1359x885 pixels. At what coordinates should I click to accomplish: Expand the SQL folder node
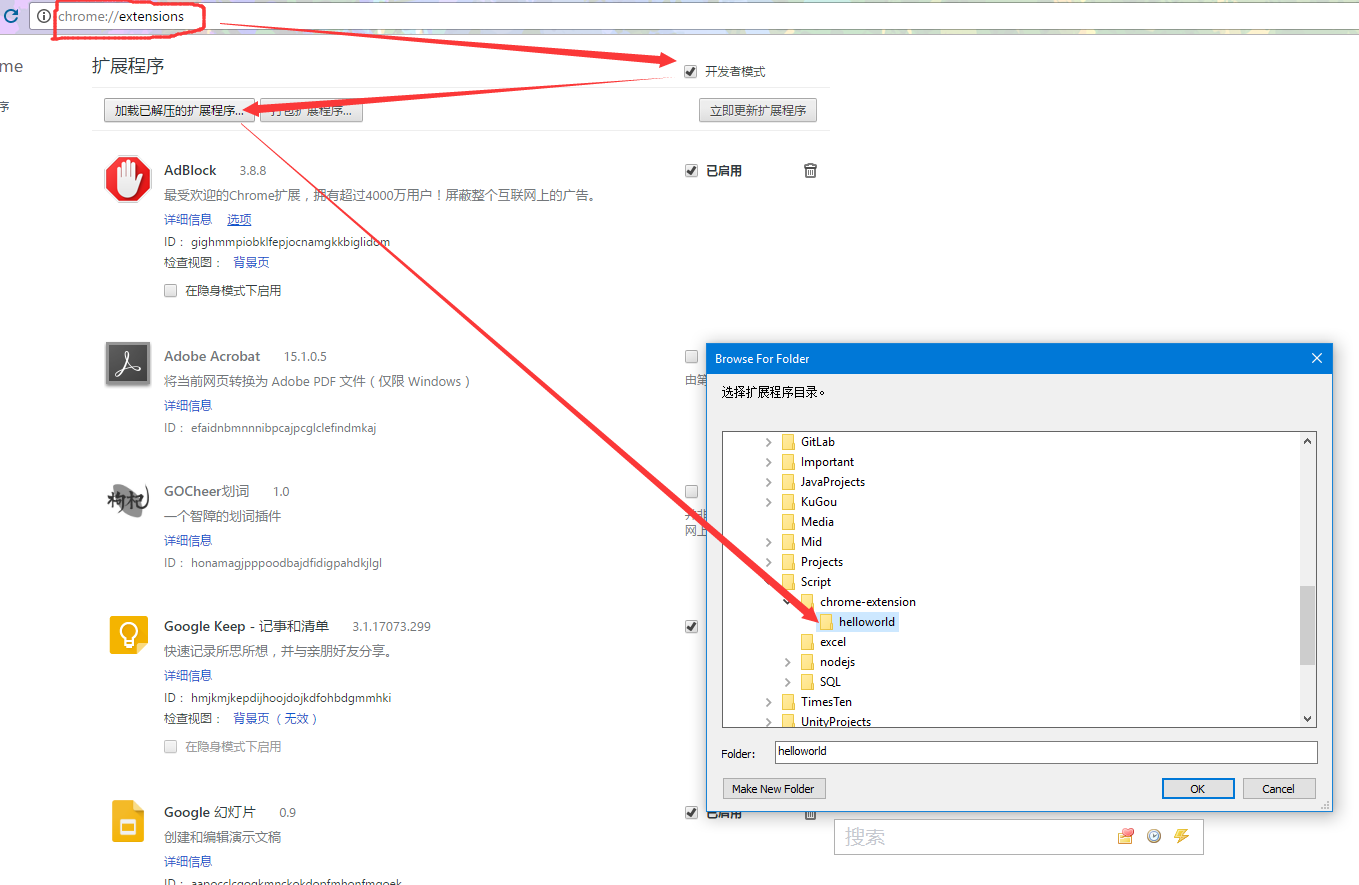click(788, 682)
